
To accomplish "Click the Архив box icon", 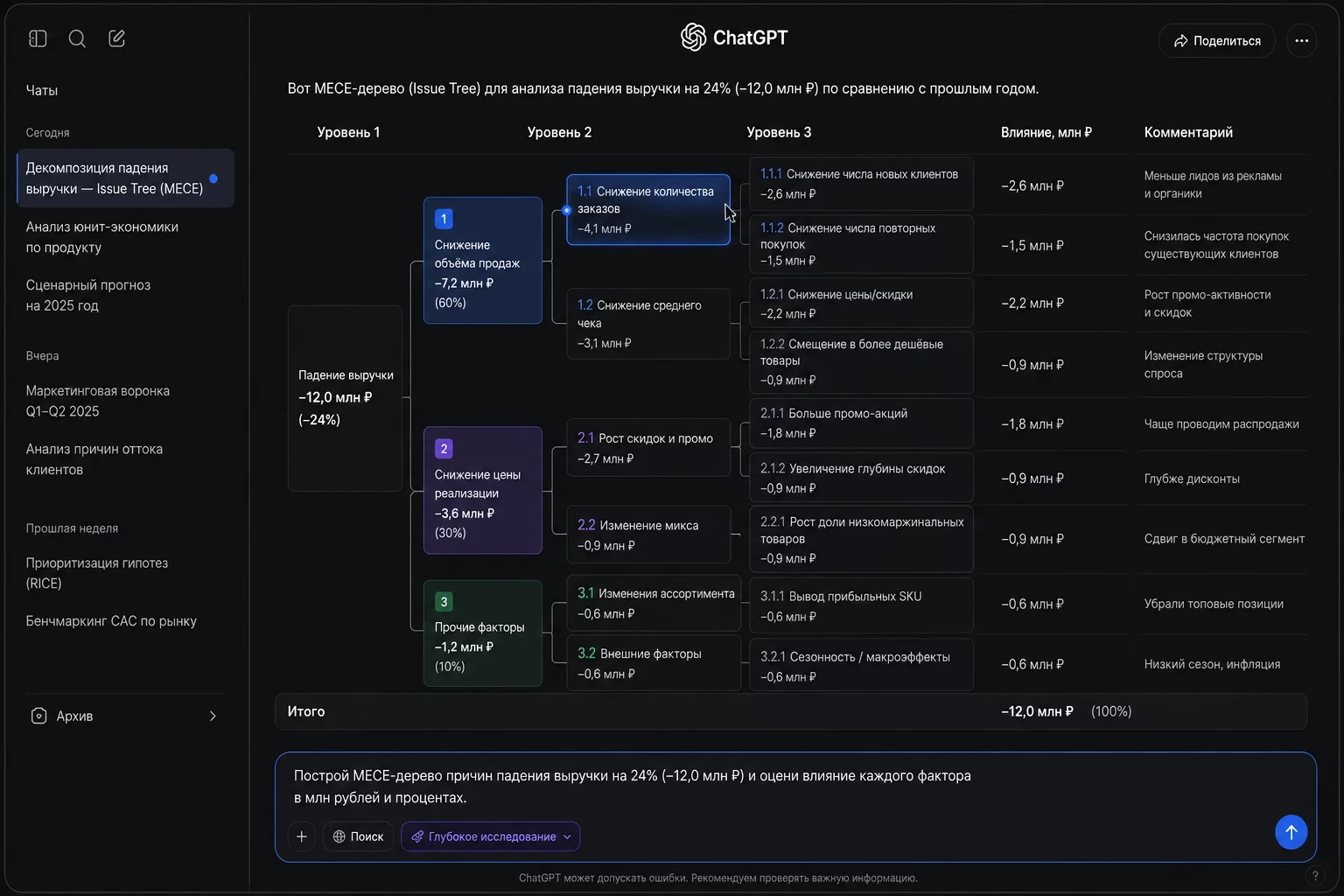I will click(x=38, y=716).
